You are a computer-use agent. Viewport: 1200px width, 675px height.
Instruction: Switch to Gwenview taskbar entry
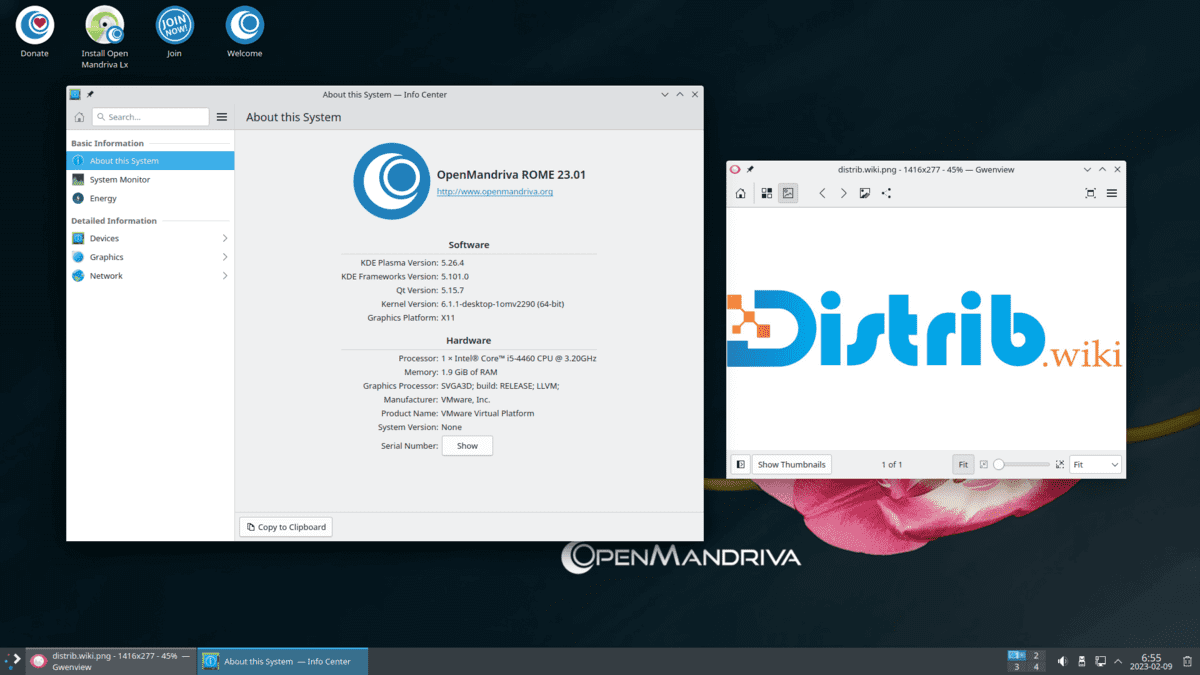coord(110,661)
